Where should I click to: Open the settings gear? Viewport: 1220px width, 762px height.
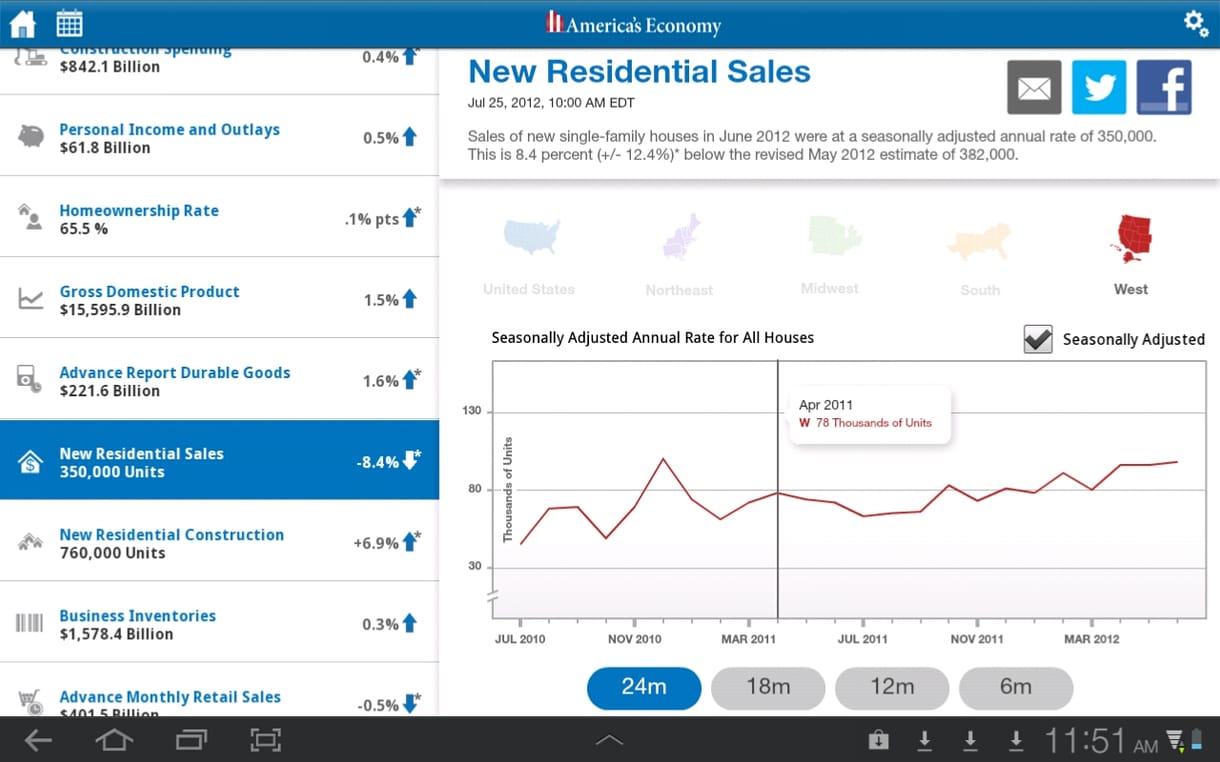[1195, 23]
